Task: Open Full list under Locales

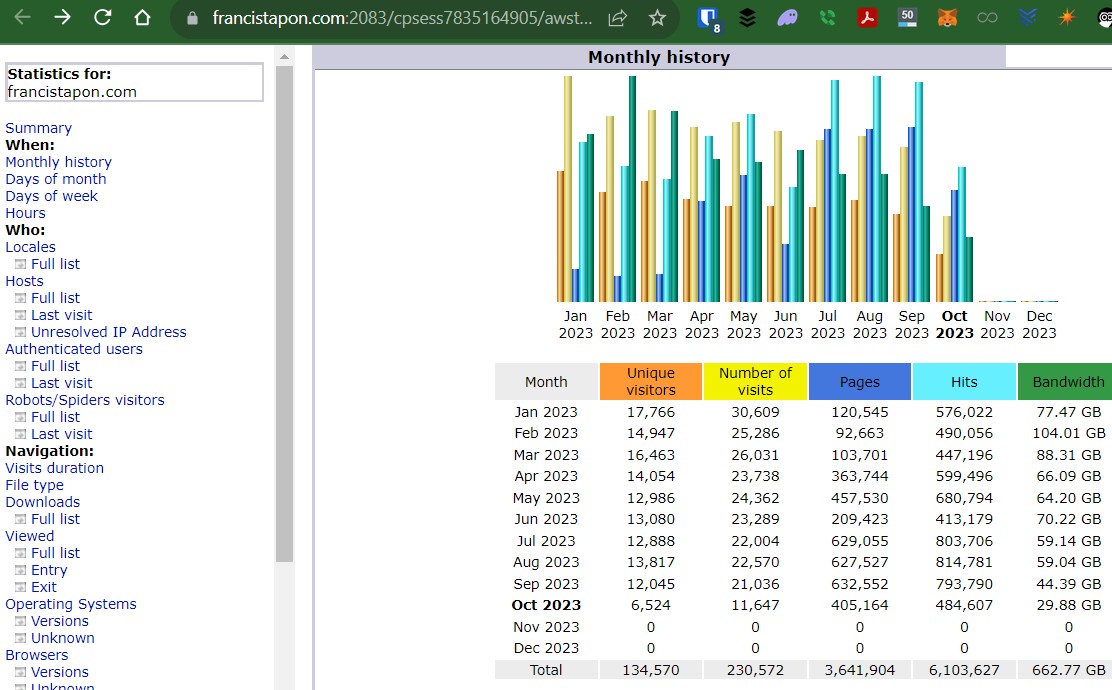Action: coord(55,264)
